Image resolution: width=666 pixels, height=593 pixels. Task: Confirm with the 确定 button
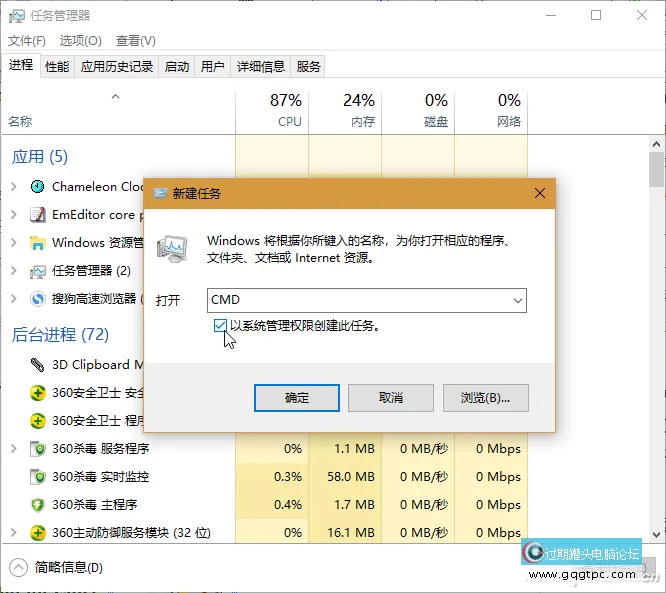(297, 398)
